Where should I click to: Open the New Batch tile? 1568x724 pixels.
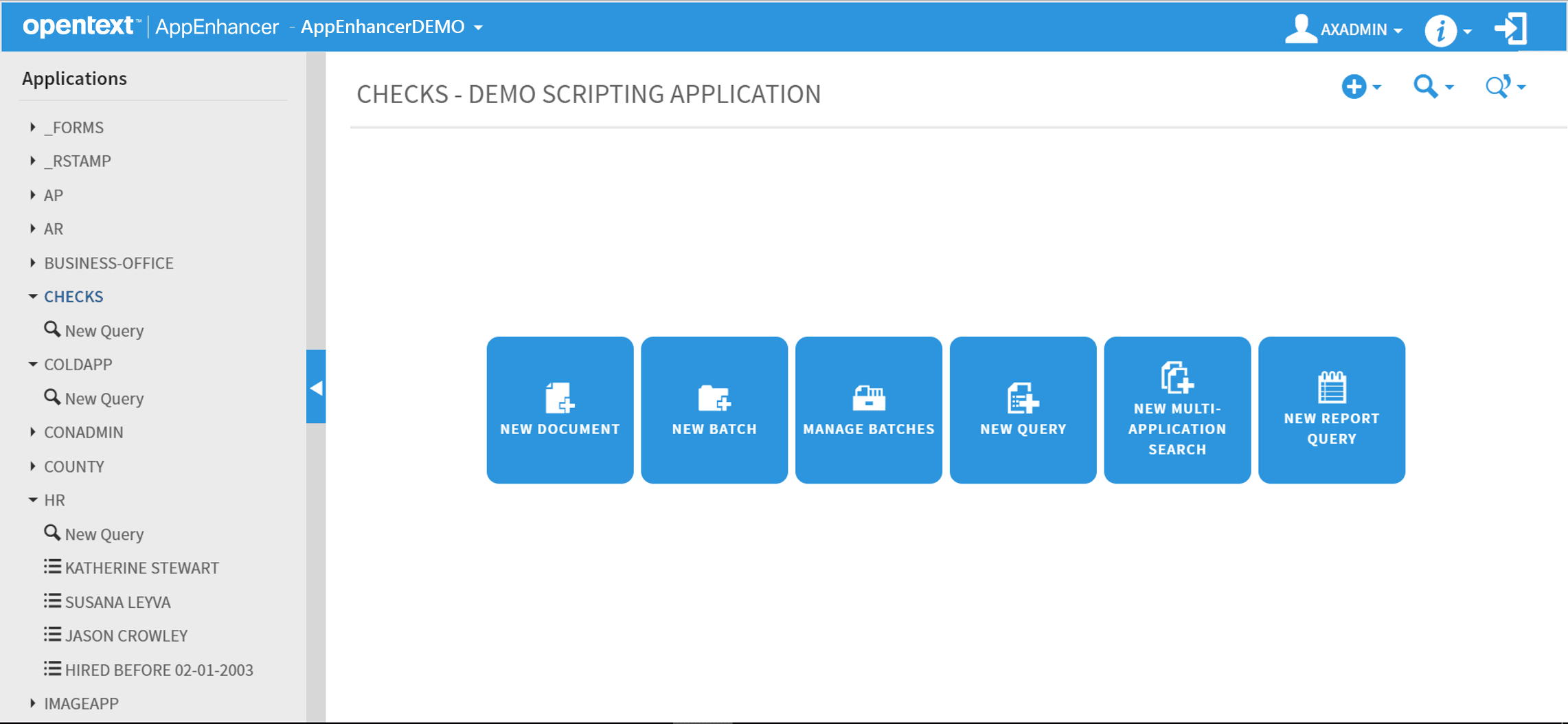714,409
